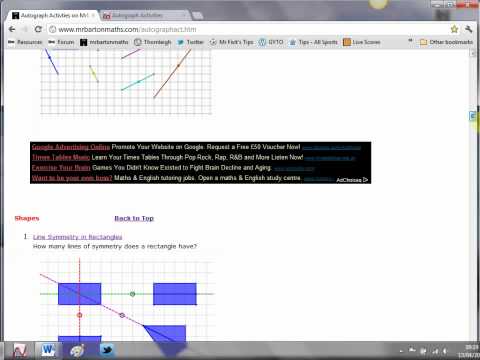Open the Other bookmarks folder
Image resolution: width=480 pixels, height=360 pixels.
click(446, 42)
